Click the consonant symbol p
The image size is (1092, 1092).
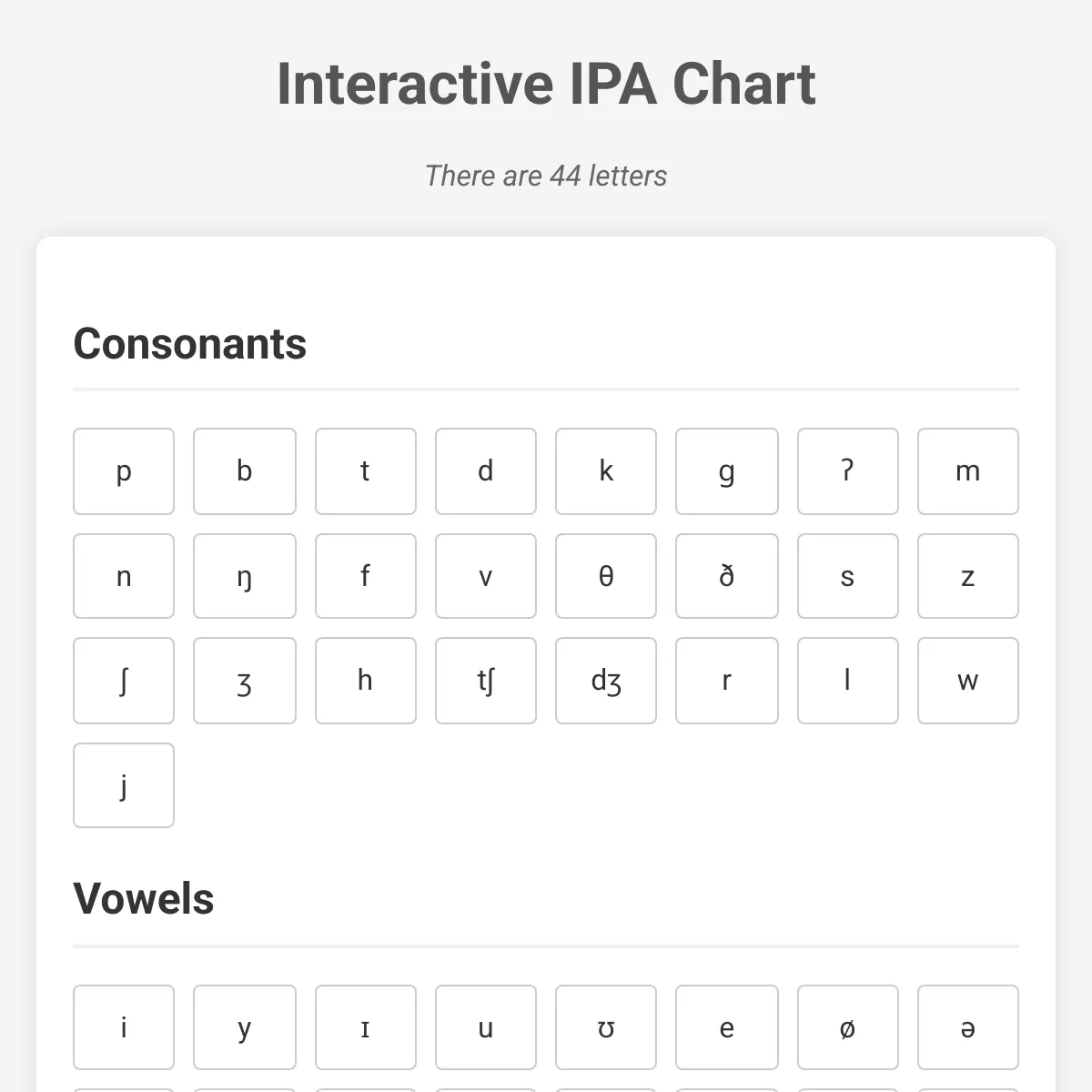[x=123, y=471]
